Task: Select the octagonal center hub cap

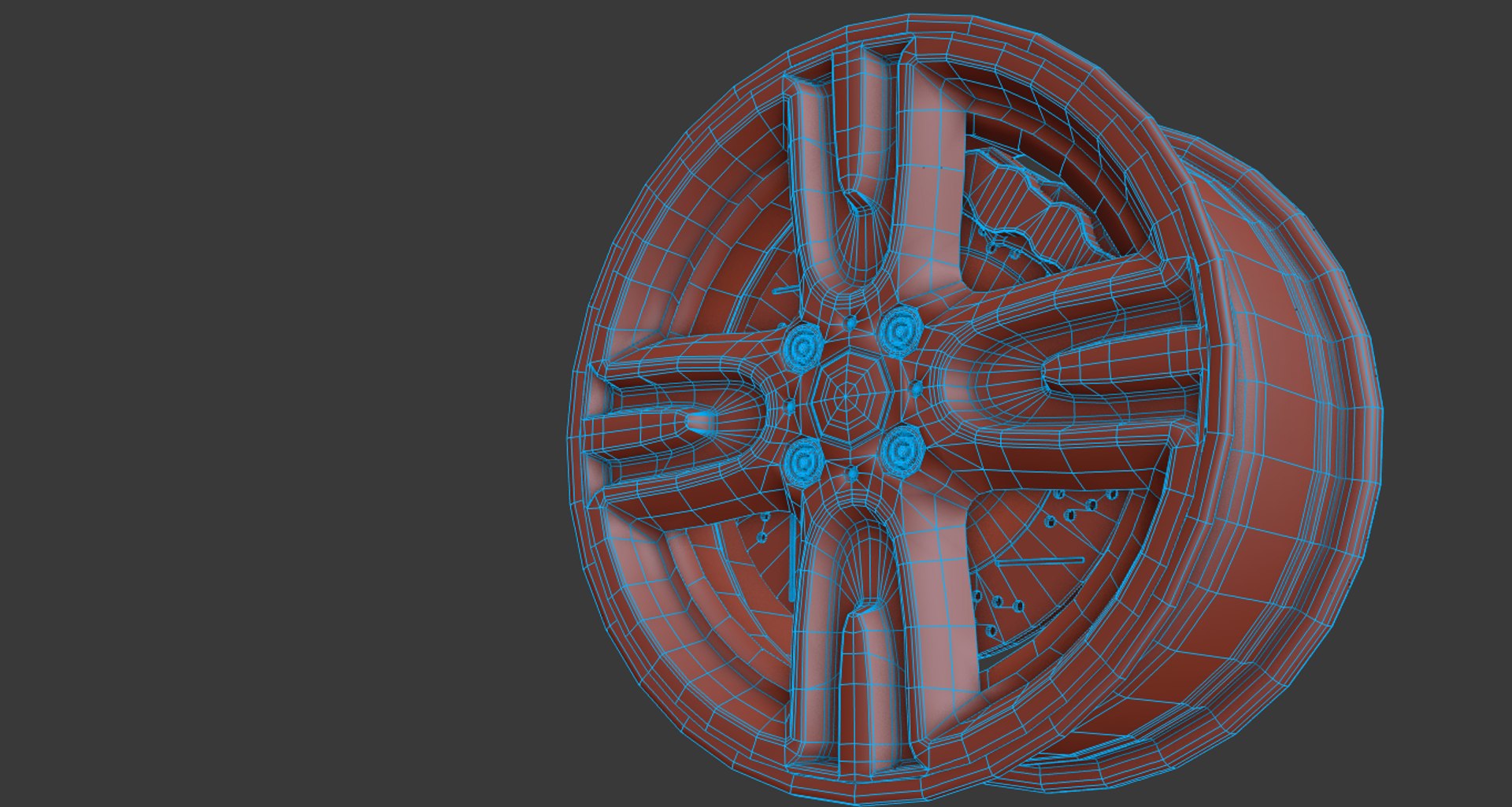Action: click(x=853, y=398)
